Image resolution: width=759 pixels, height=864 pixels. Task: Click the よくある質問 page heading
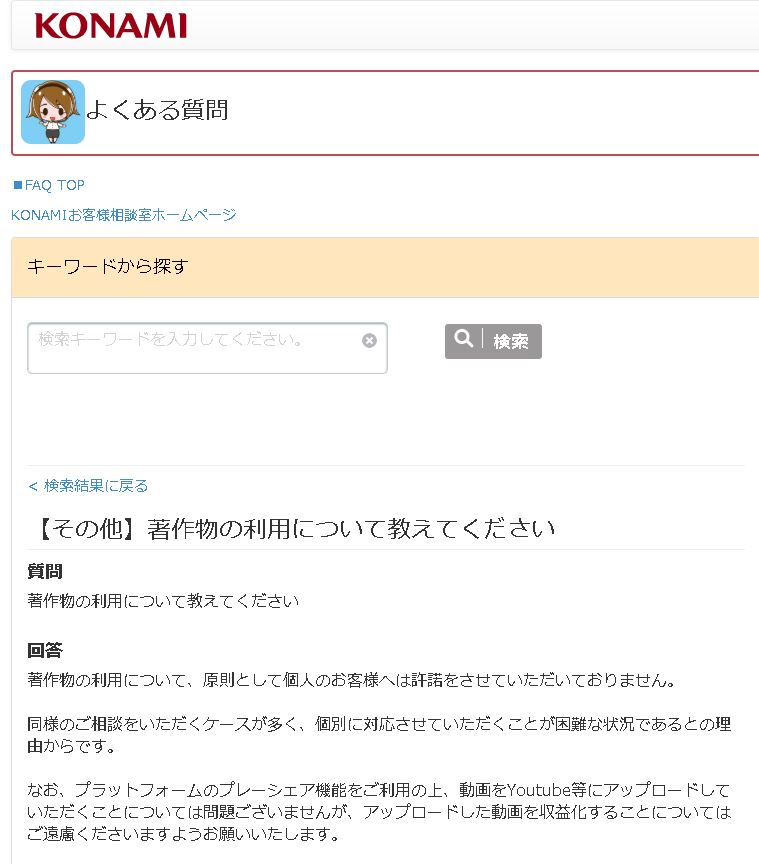pos(157,110)
